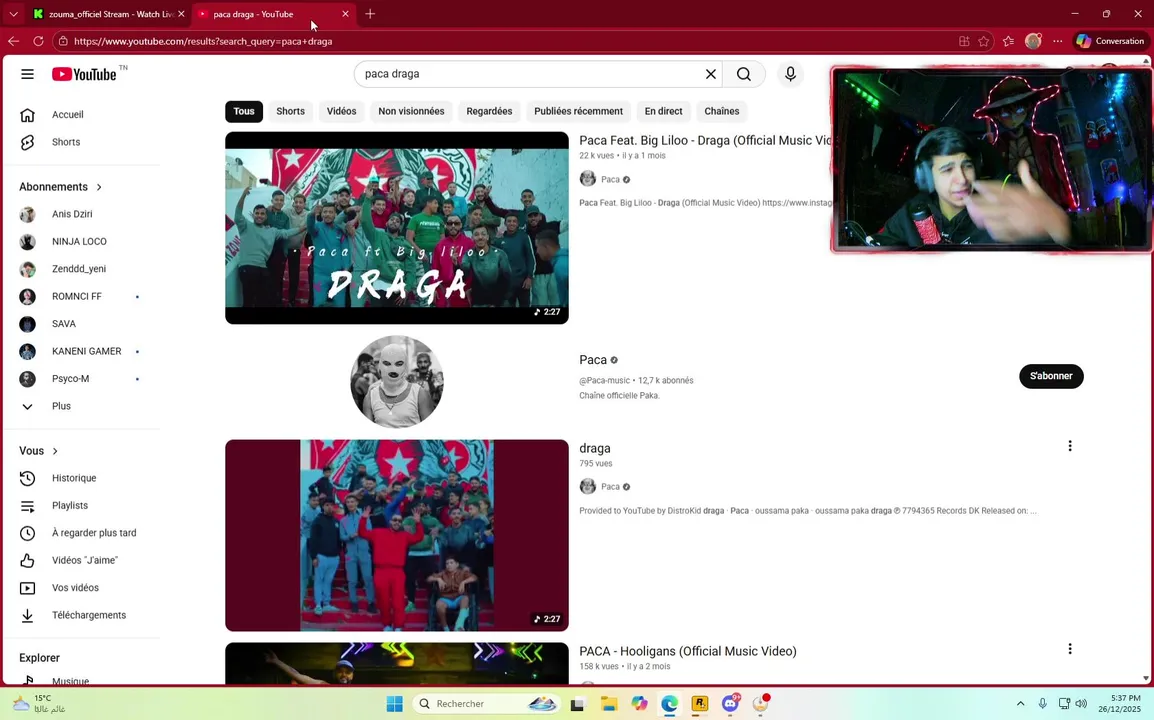This screenshot has height=720, width=1154.
Task: Click the Windows taskbar Rechercher box
Action: pyautogui.click(x=486, y=704)
